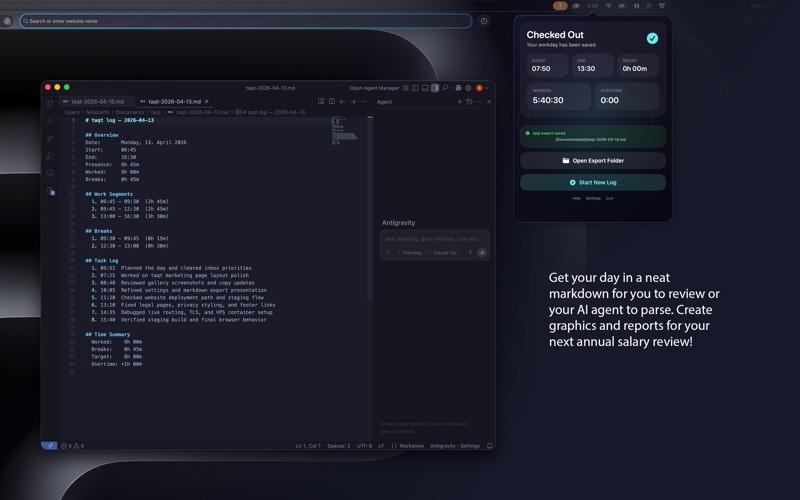The image size is (800, 500).
Task: Click the taqt 2:23 timer in menu bar
Action: 592,6
